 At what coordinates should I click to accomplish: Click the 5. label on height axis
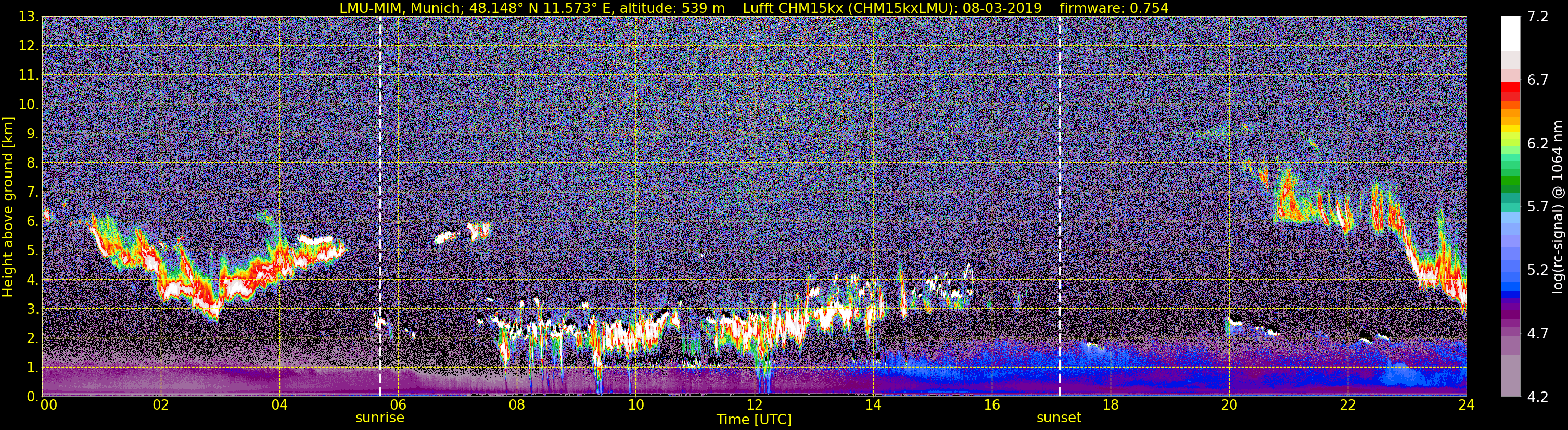click(32, 251)
